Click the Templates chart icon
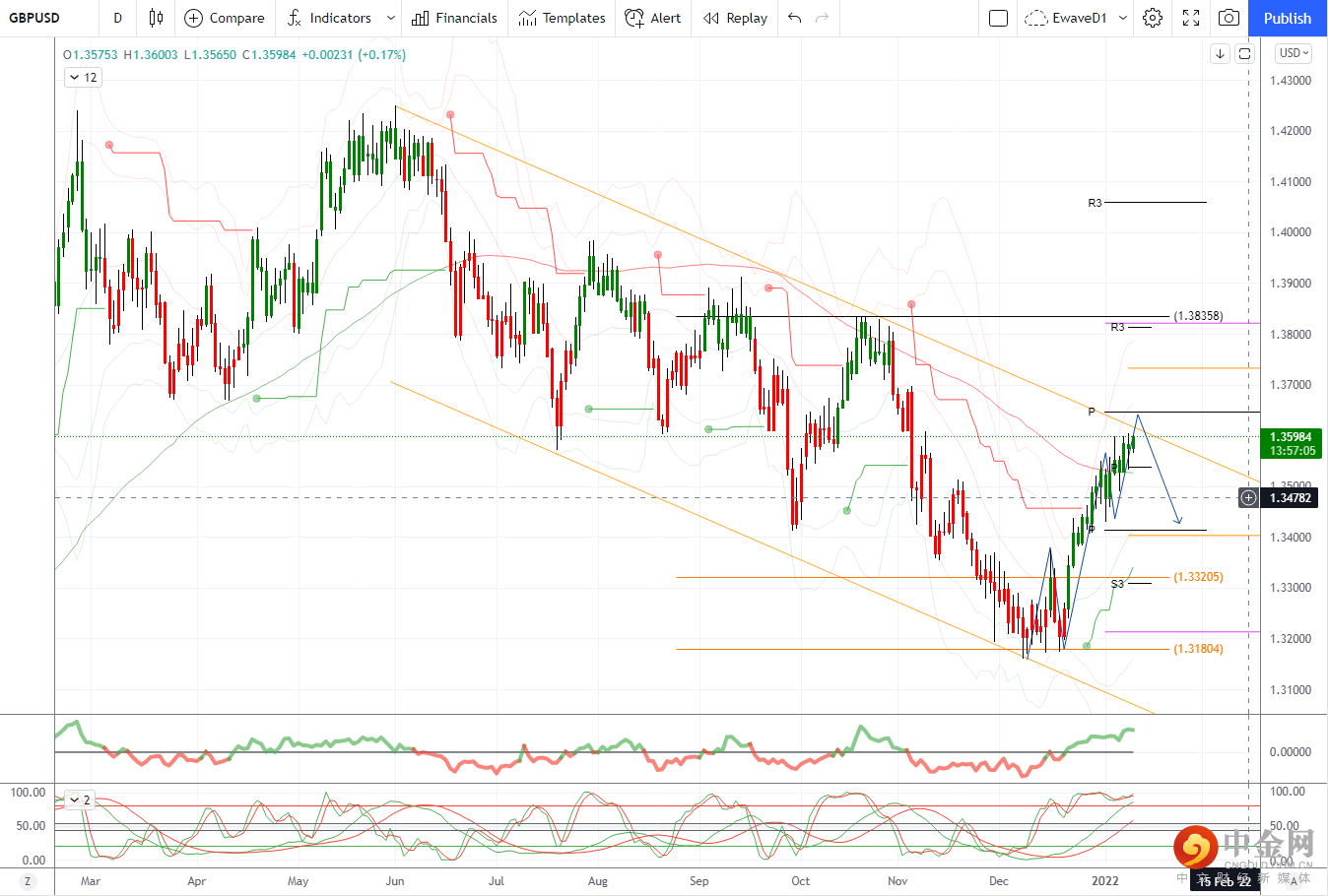Image resolution: width=1328 pixels, height=896 pixels. pos(527,18)
